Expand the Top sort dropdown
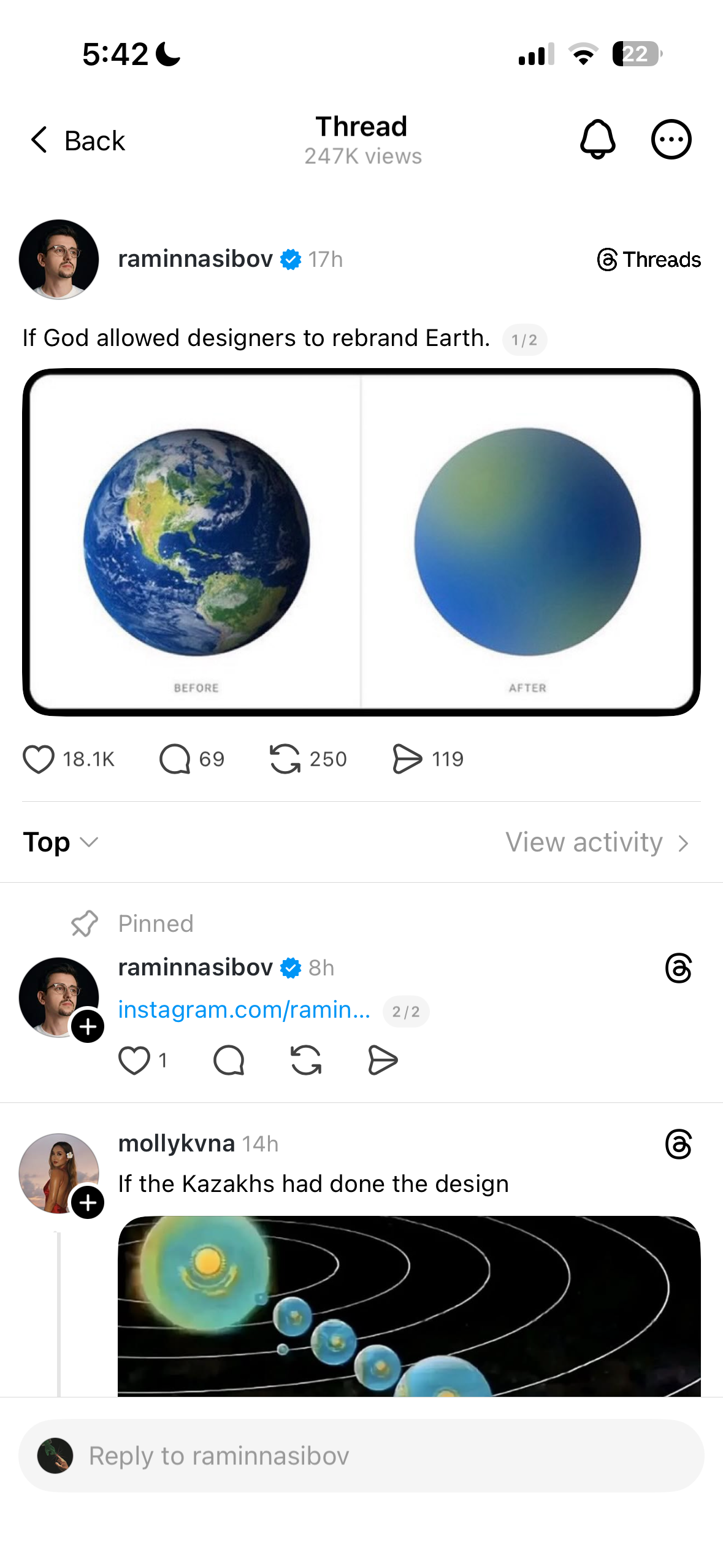Image resolution: width=723 pixels, height=1568 pixels. [x=60, y=842]
